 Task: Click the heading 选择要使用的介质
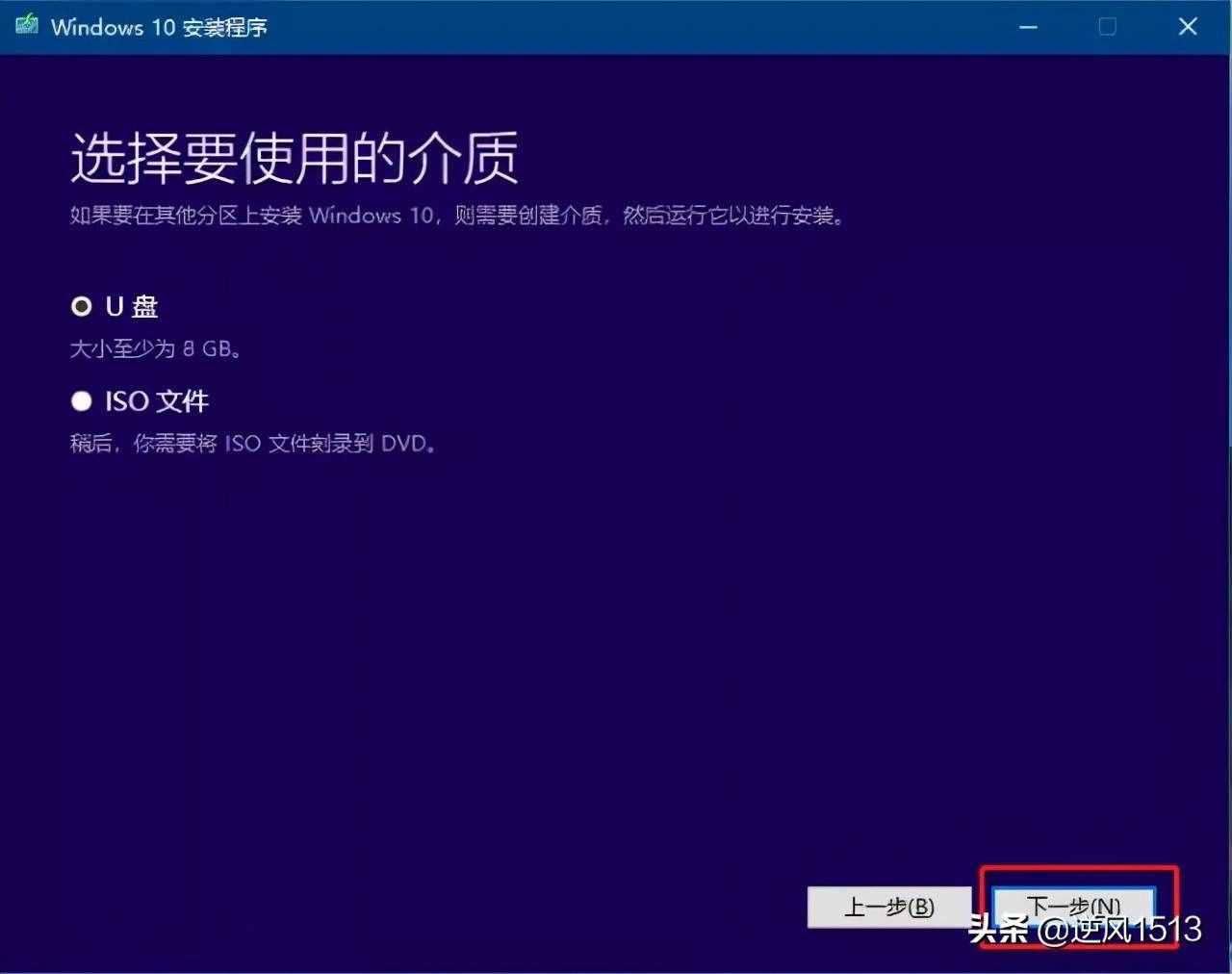tap(295, 158)
